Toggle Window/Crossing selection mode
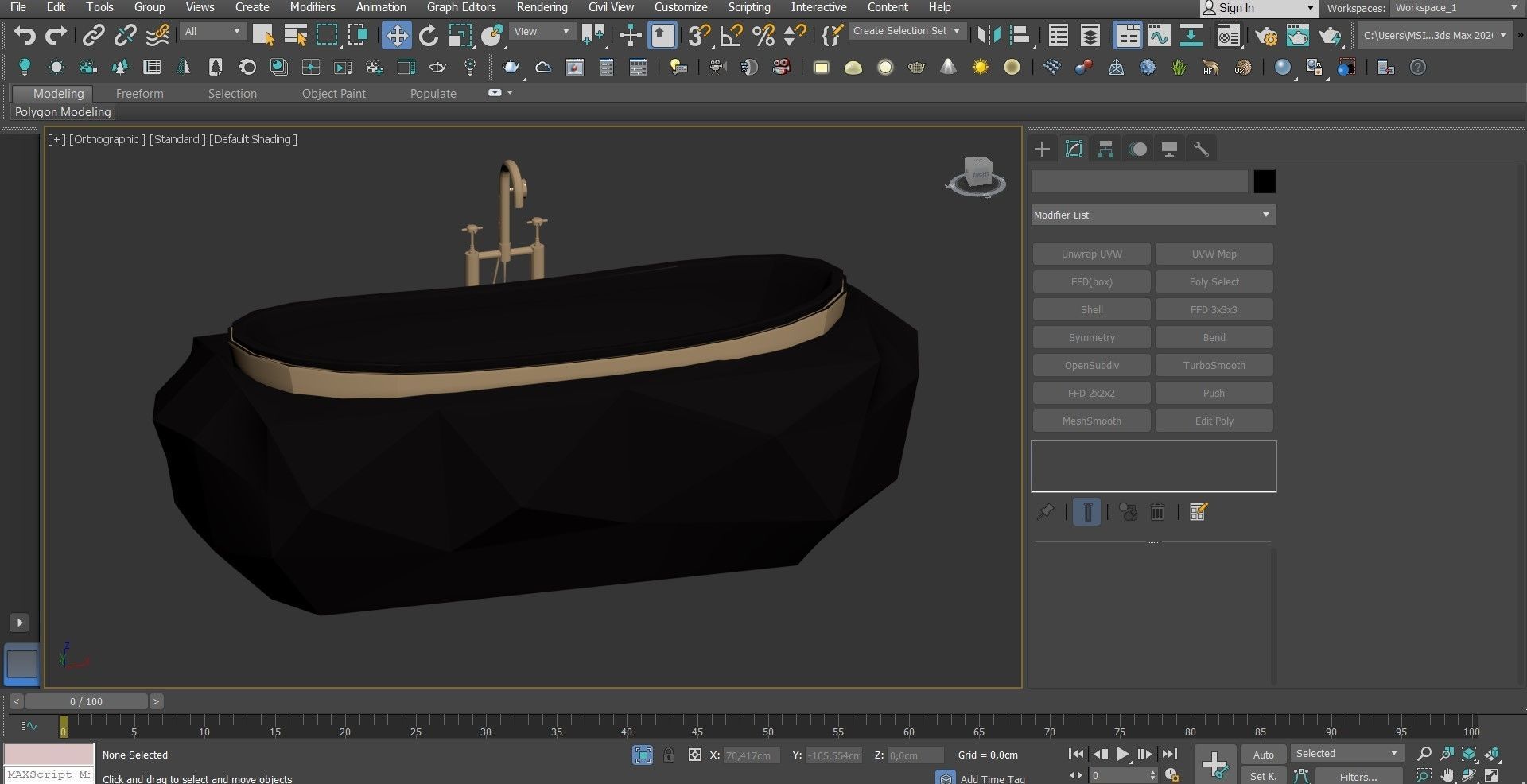The height and width of the screenshot is (784, 1527). click(359, 35)
